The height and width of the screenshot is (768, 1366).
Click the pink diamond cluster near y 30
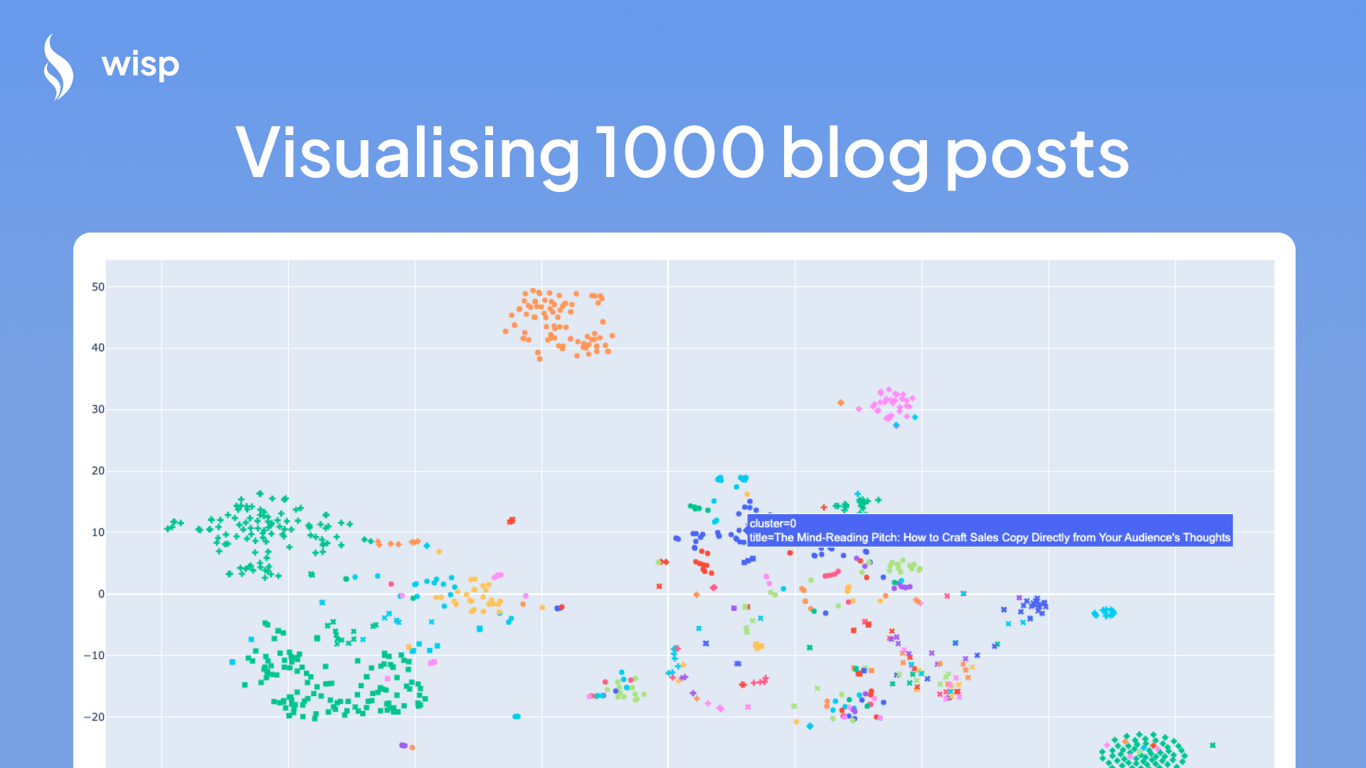[x=892, y=405]
